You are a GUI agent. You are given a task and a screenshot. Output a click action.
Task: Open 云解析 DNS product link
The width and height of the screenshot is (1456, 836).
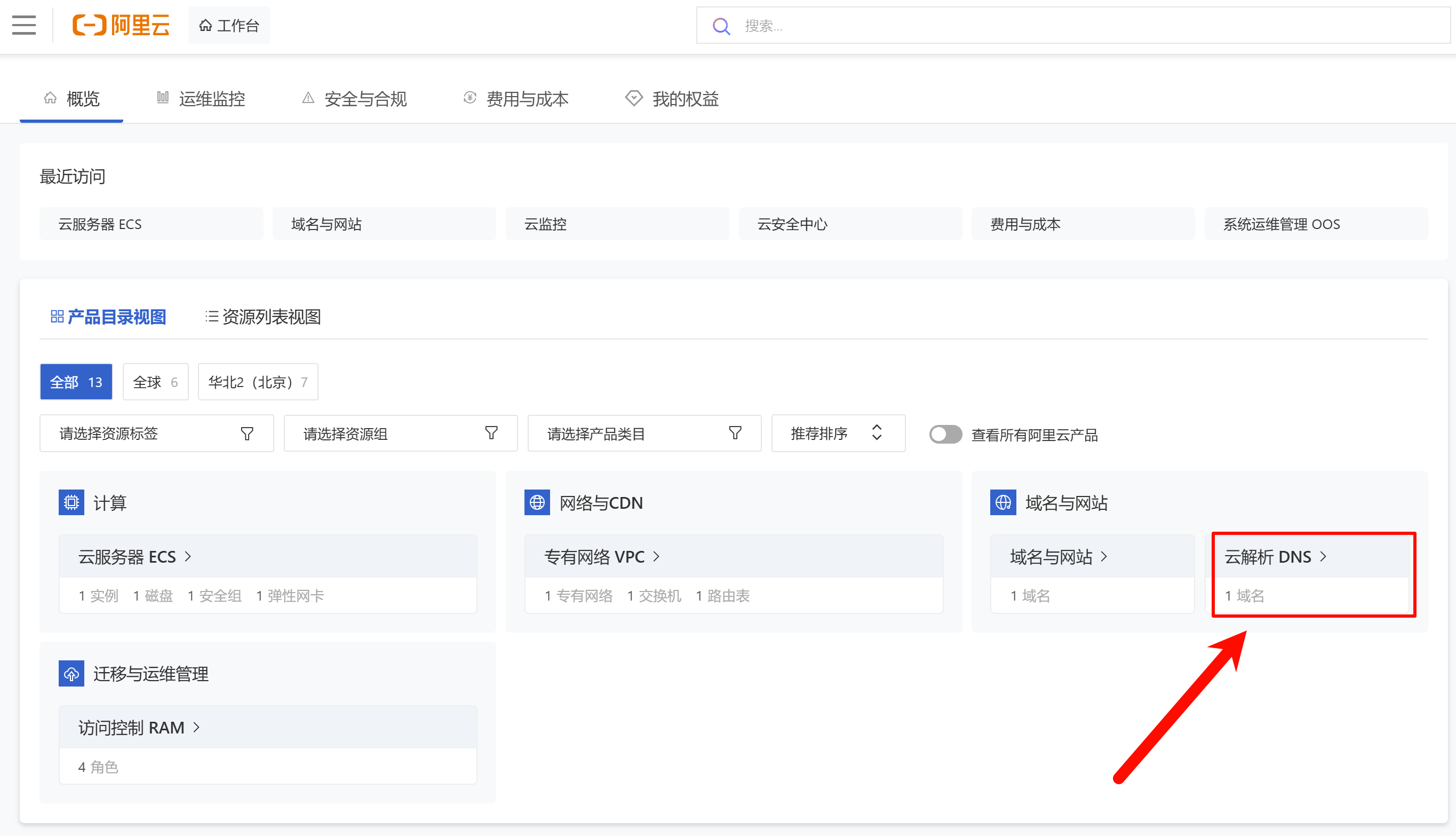point(1275,556)
